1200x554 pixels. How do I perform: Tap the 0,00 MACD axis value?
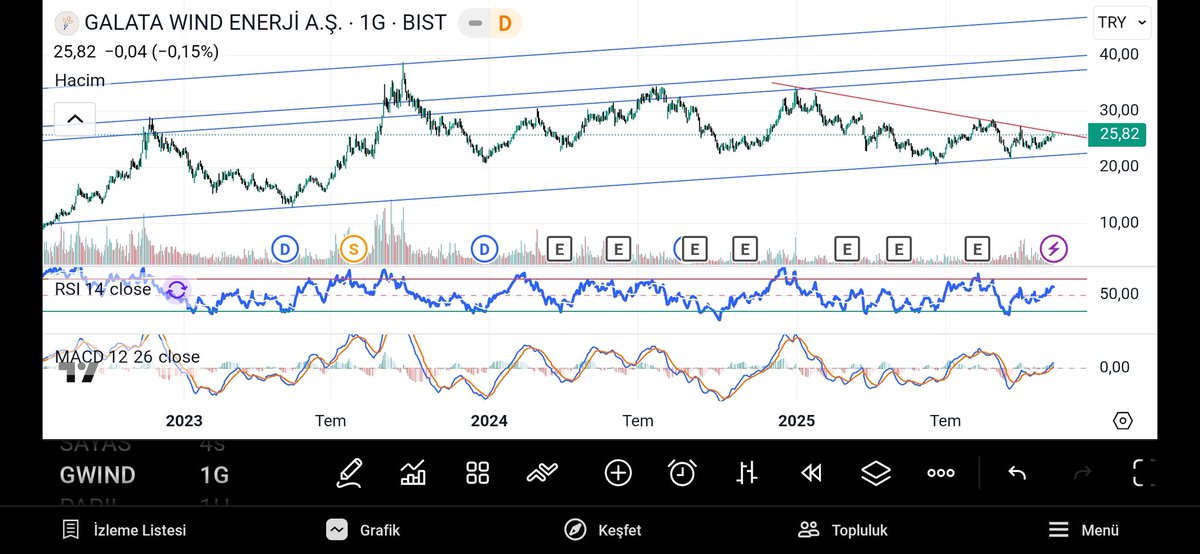(x=1114, y=367)
